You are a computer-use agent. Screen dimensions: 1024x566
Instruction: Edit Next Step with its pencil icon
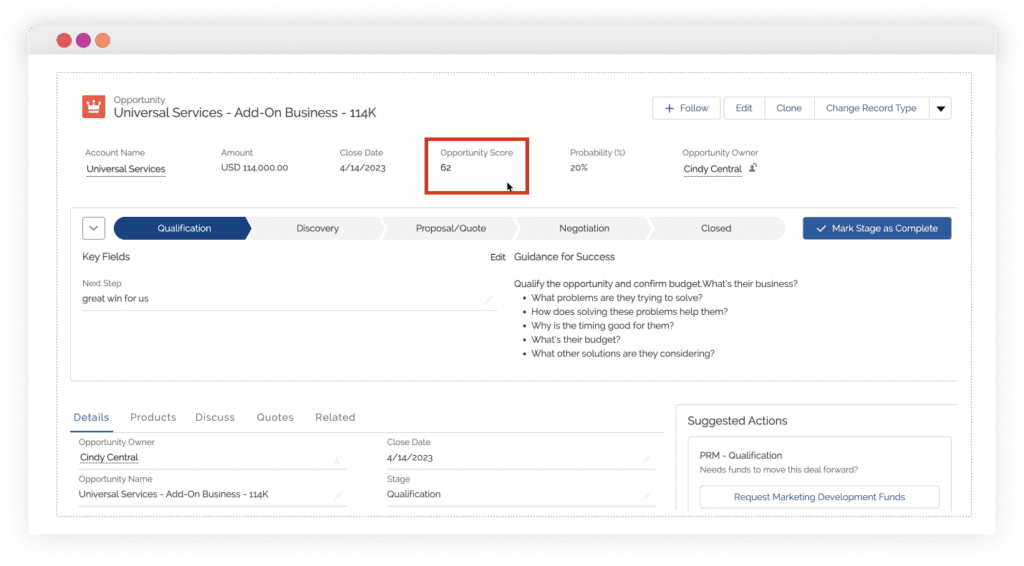(x=488, y=300)
